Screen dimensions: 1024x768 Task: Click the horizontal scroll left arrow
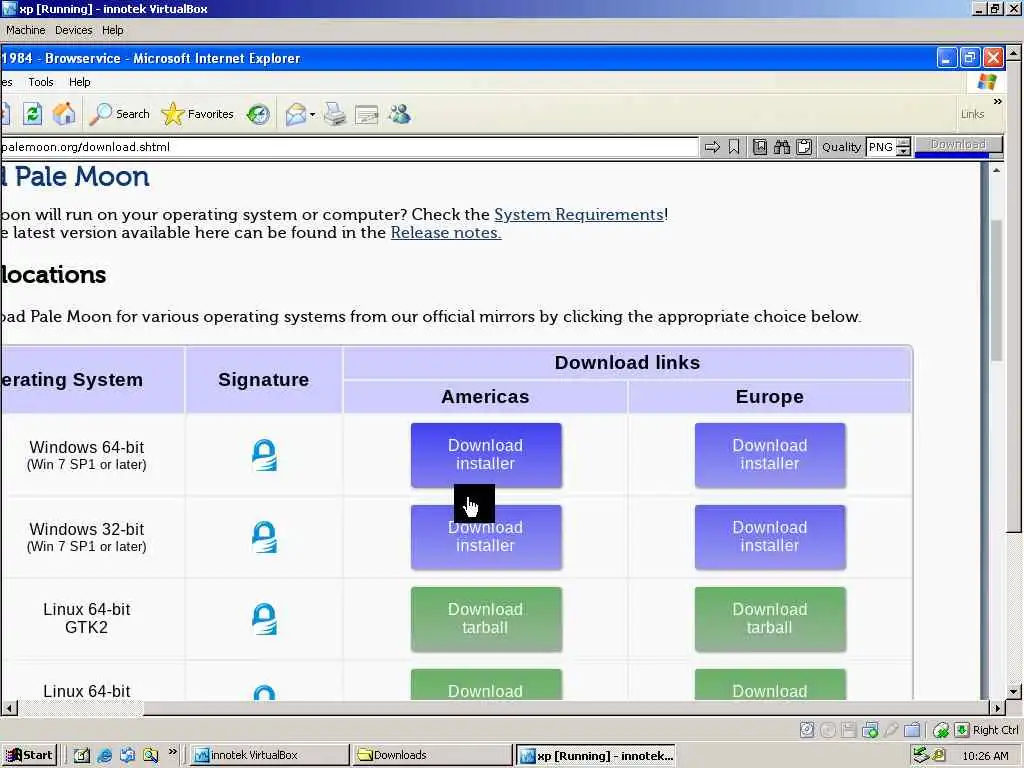(8, 708)
